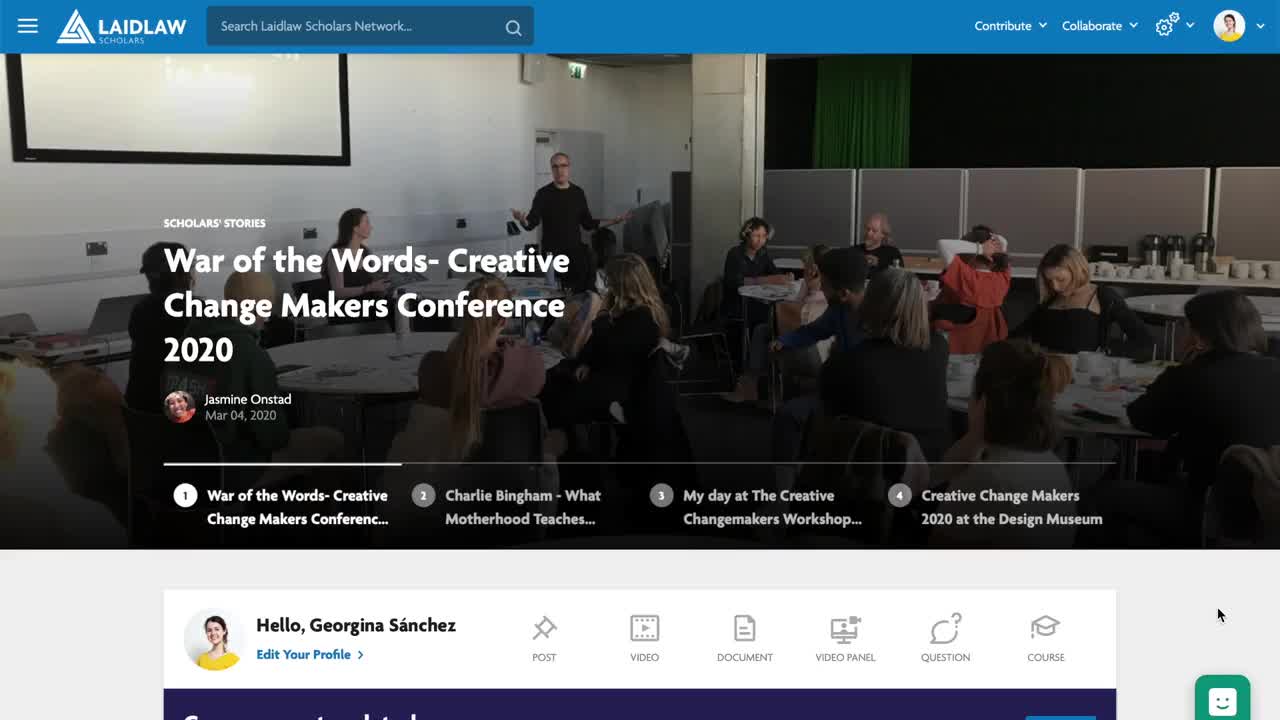The image size is (1280, 720).
Task: Show slide 4 Design Museum story
Action: click(x=1010, y=507)
